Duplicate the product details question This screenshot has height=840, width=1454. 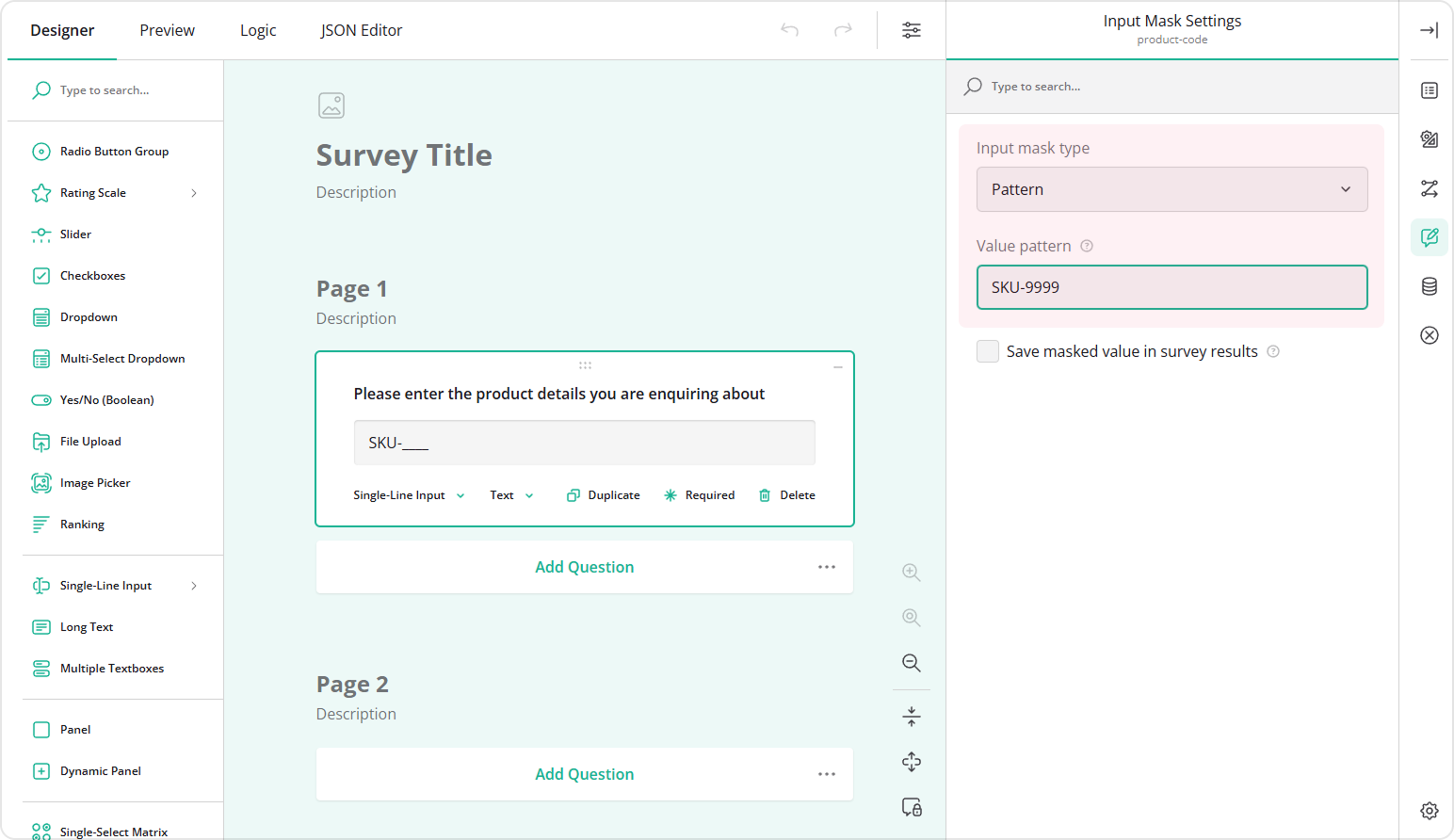click(x=603, y=494)
